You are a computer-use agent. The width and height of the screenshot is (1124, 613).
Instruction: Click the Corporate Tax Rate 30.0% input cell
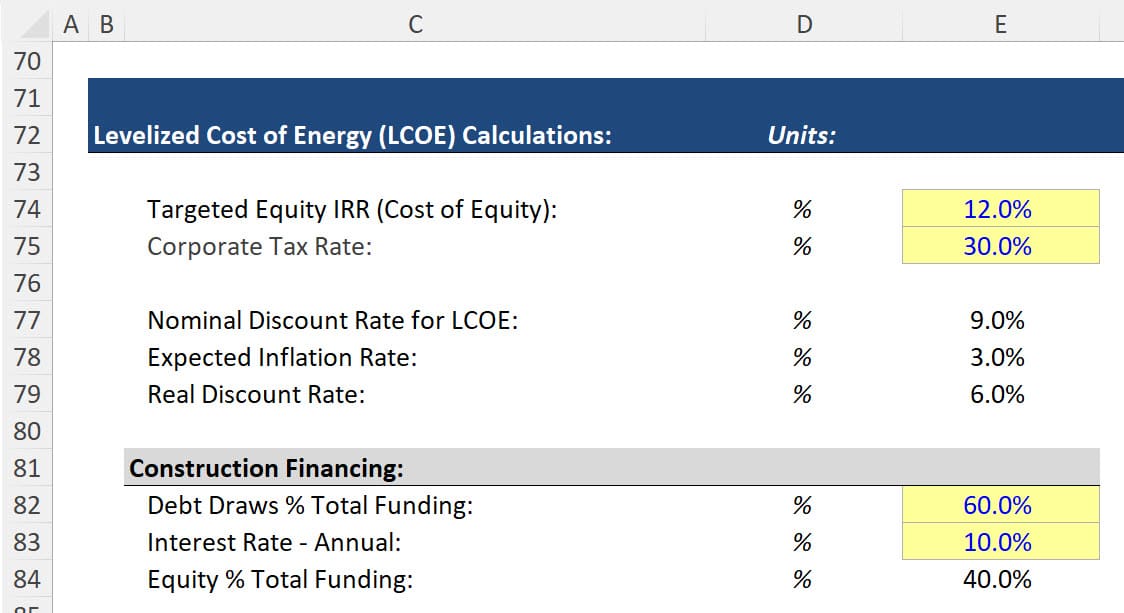(1000, 246)
